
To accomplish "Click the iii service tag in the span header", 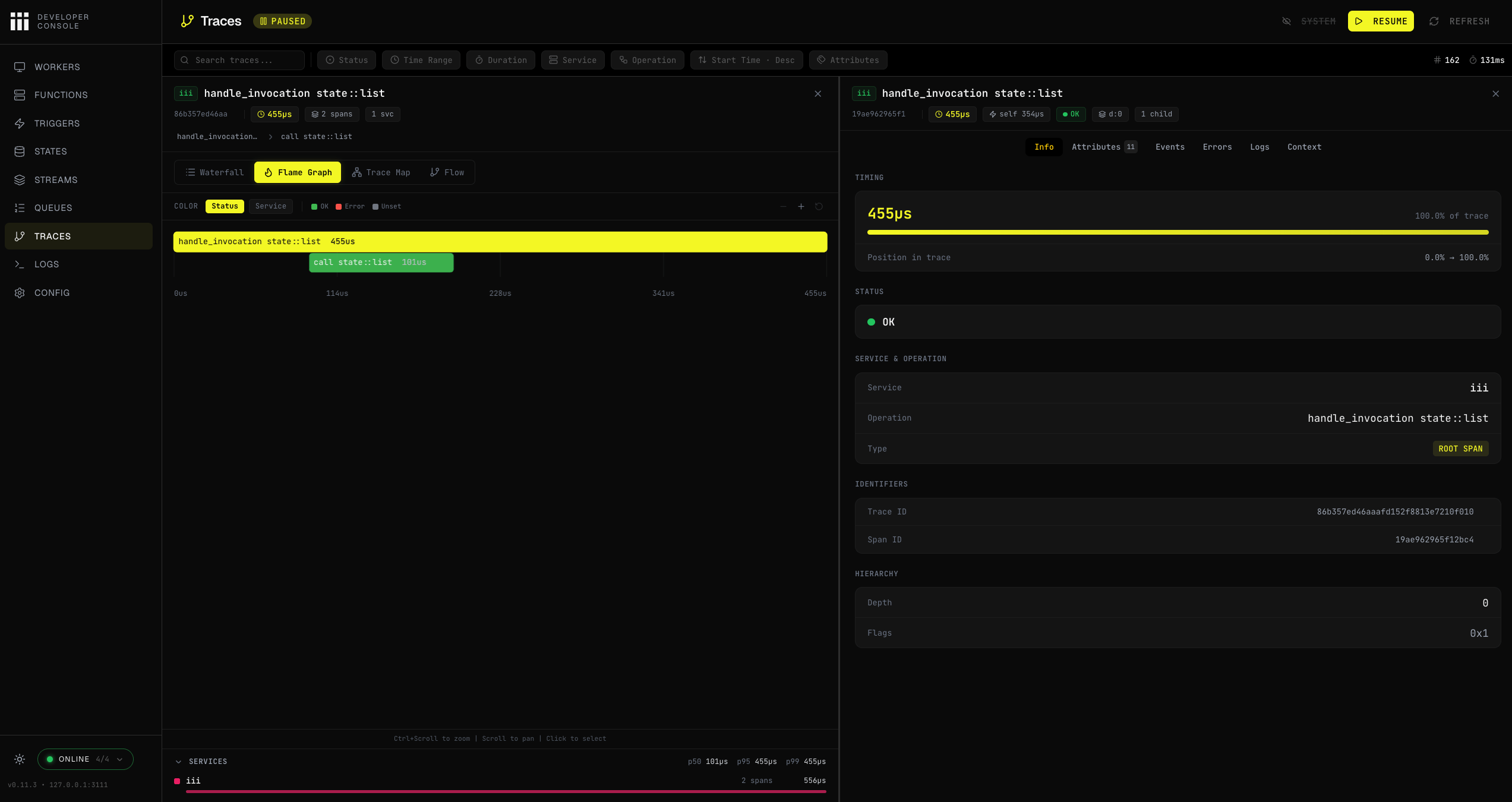I will pos(864,93).
